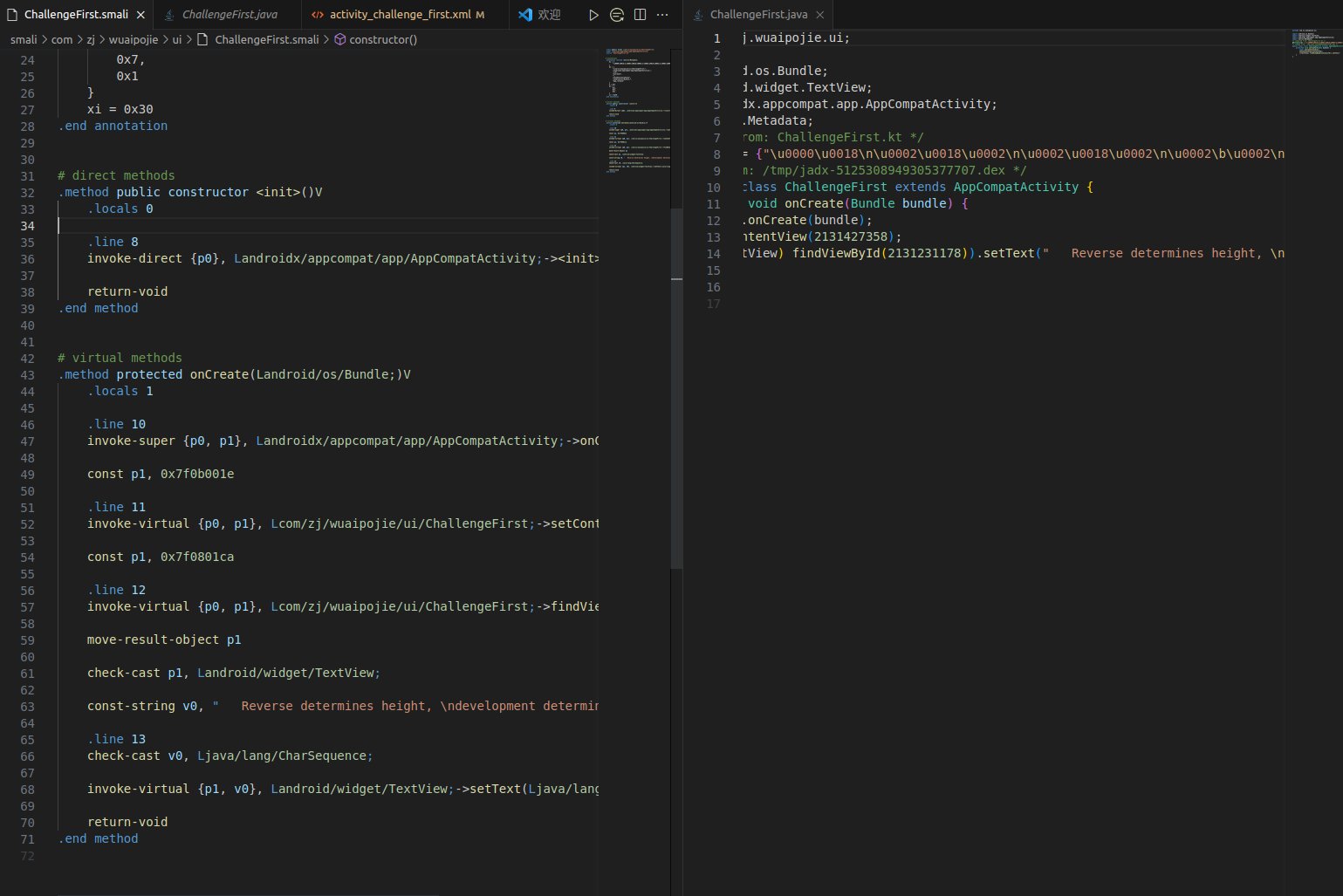Click 'const p1, 0x7f0b001e' in smali
The height and width of the screenshot is (896, 1343).
[x=161, y=474]
